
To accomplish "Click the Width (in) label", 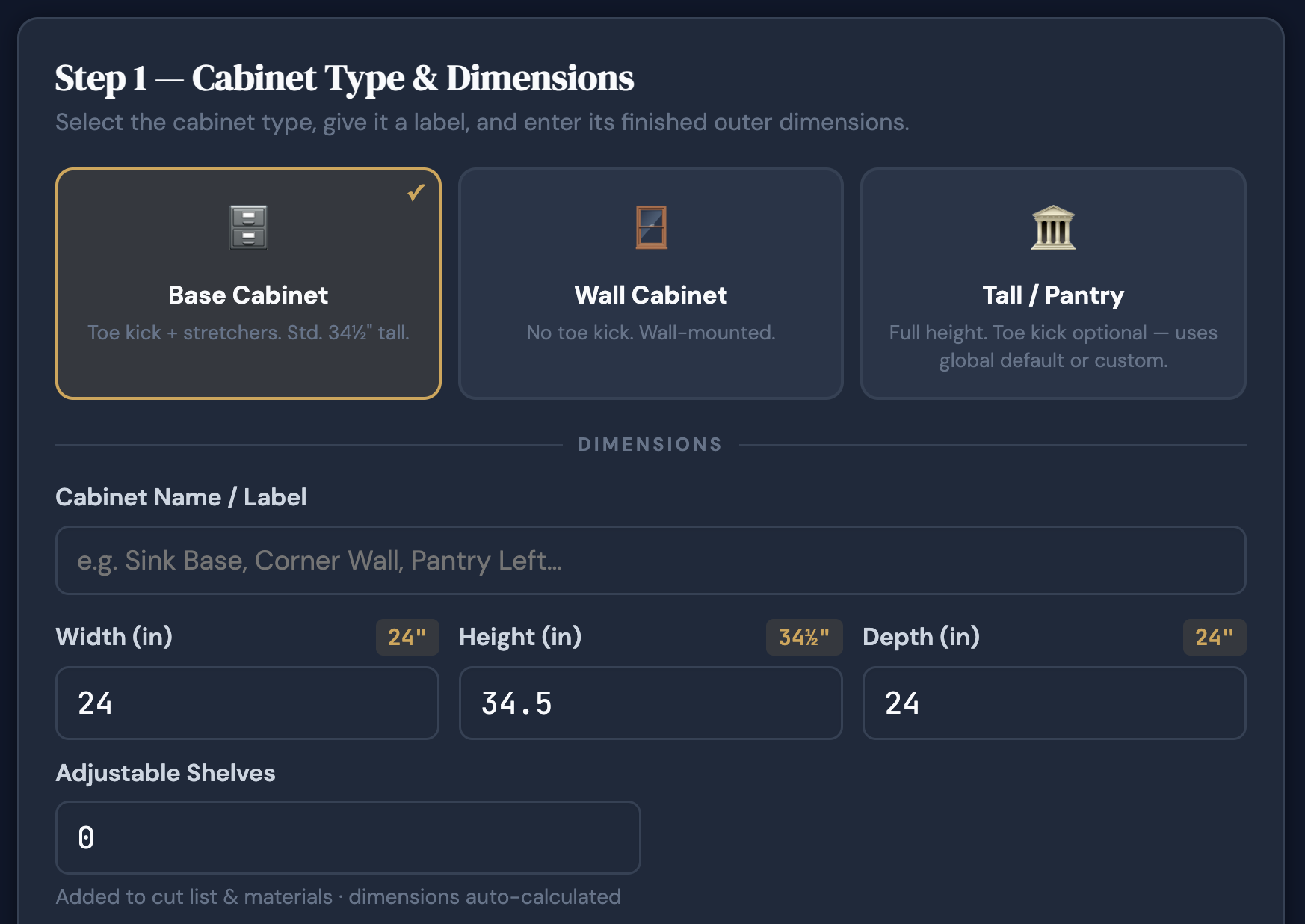I will pyautogui.click(x=114, y=637).
